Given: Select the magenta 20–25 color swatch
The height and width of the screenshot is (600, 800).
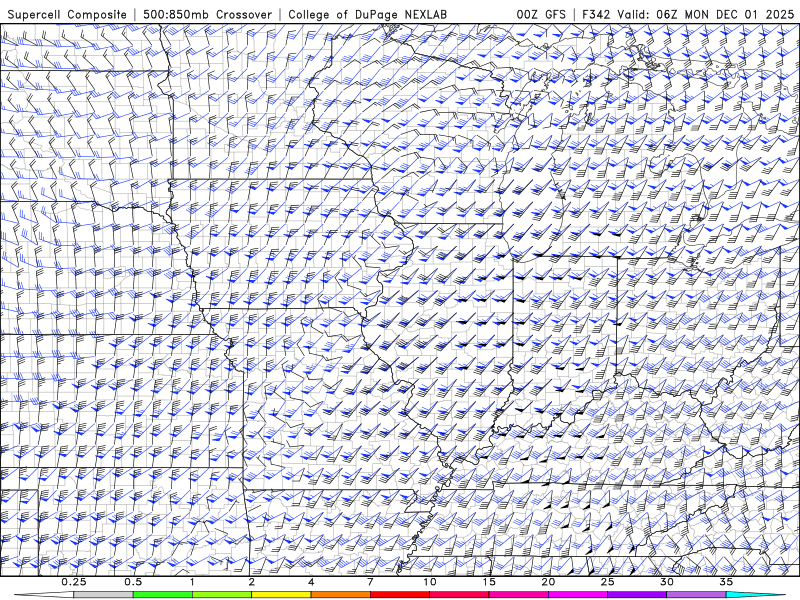Looking at the screenshot, I should 578,595.
